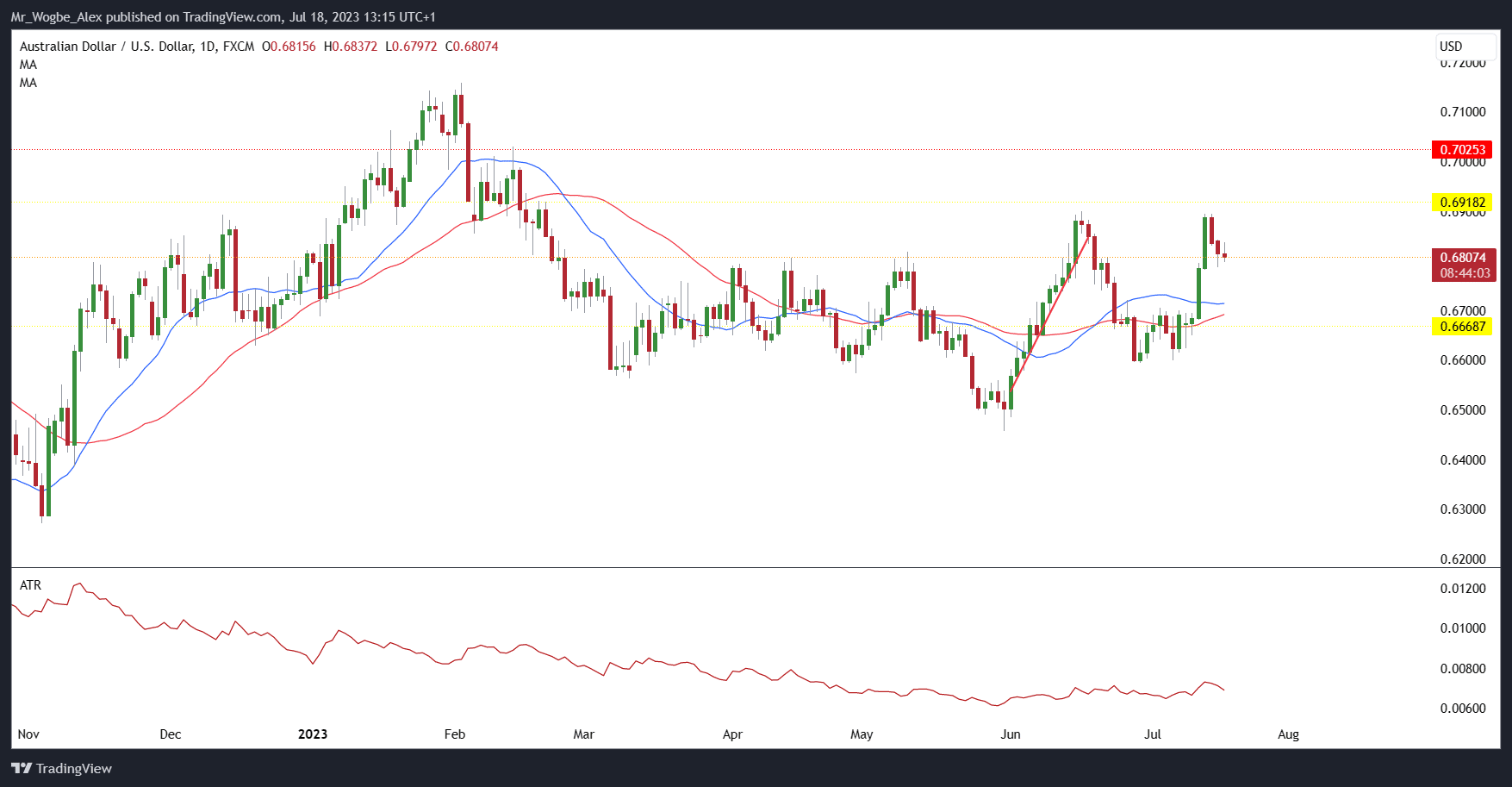Click the Jul label on the time axis
Image resolution: width=1512 pixels, height=787 pixels.
point(1153,734)
